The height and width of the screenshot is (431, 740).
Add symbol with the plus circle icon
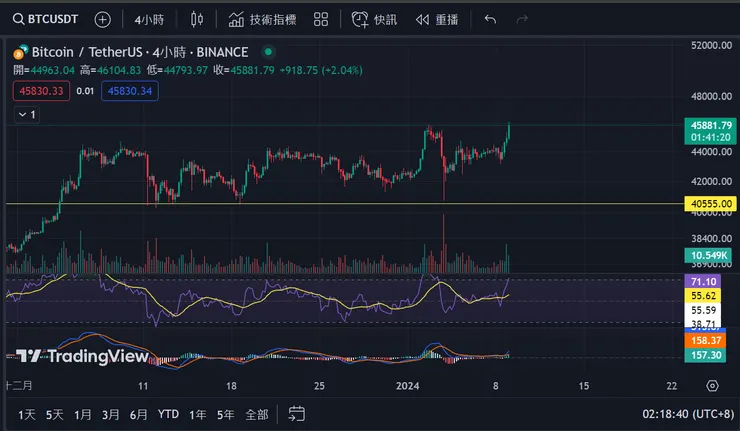102,19
